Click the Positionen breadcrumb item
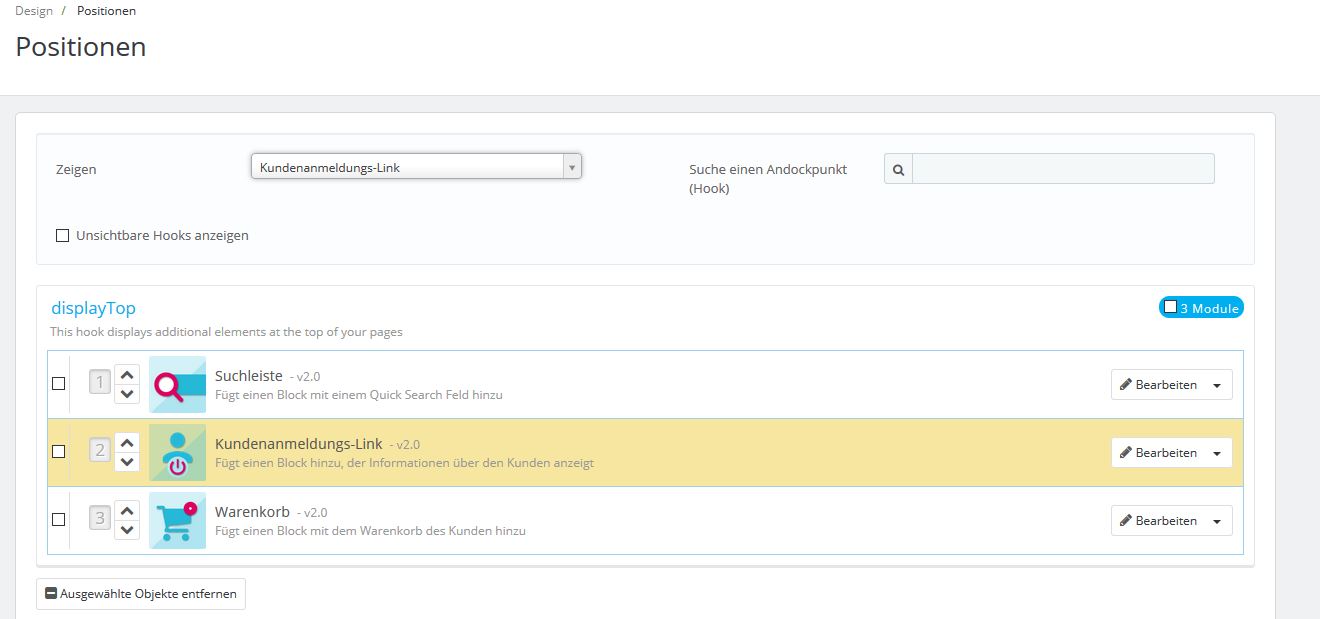 (x=106, y=11)
